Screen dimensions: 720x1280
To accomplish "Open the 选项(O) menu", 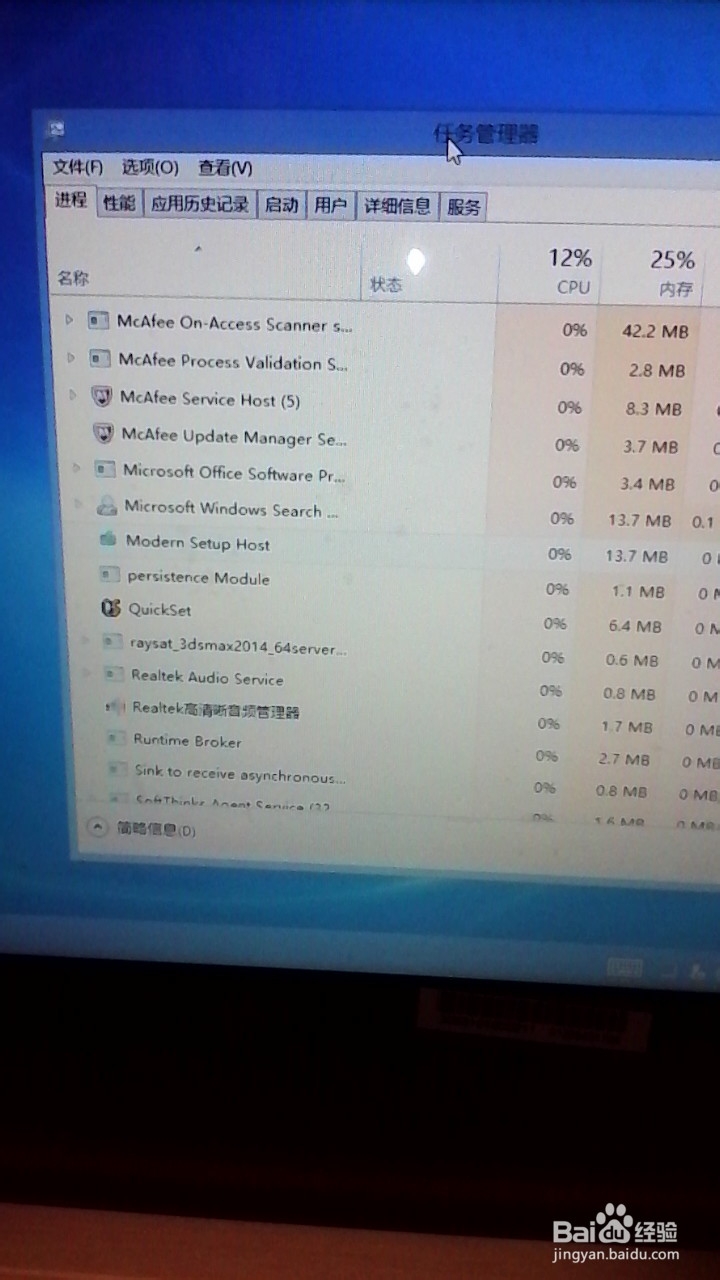I will (x=150, y=167).
